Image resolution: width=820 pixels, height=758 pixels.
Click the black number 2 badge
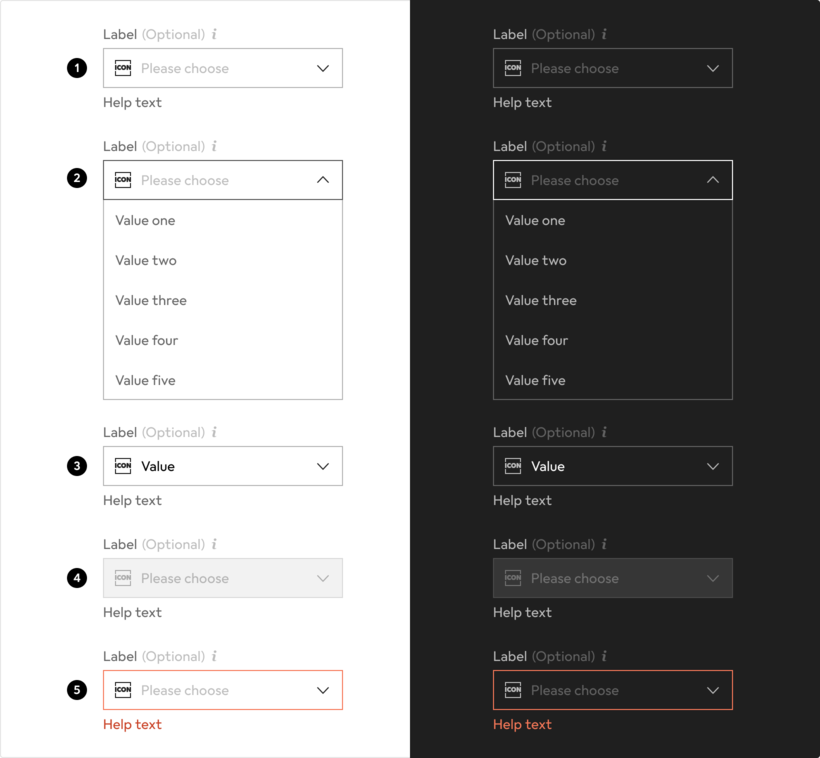[77, 180]
